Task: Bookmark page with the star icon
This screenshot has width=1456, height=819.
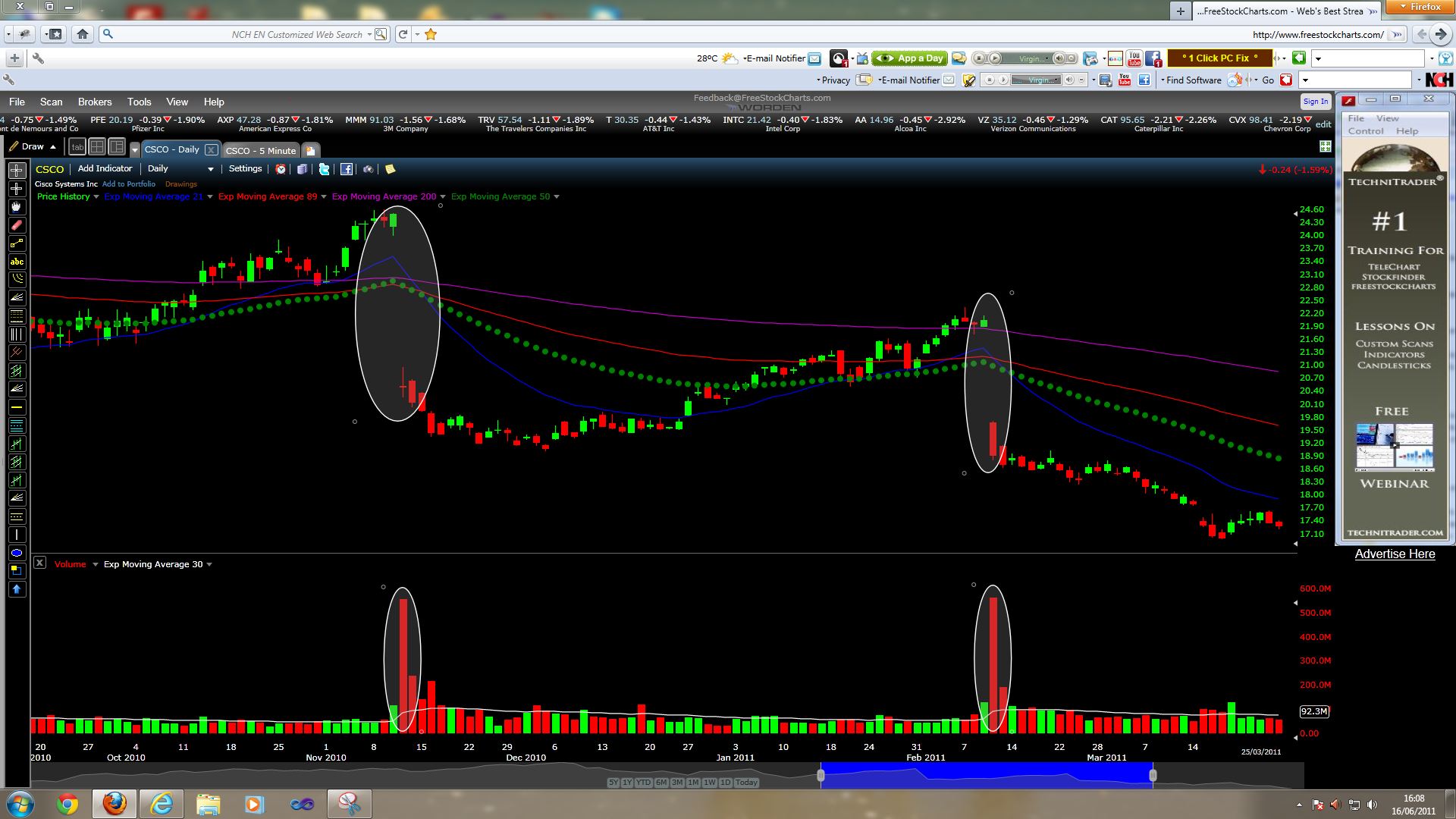Action: [x=431, y=34]
